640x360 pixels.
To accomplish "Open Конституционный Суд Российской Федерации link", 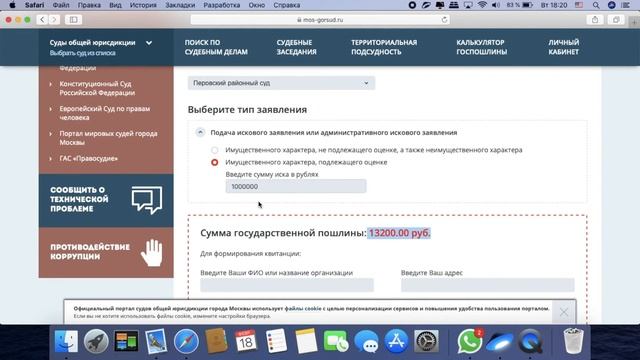I will pos(97,88).
